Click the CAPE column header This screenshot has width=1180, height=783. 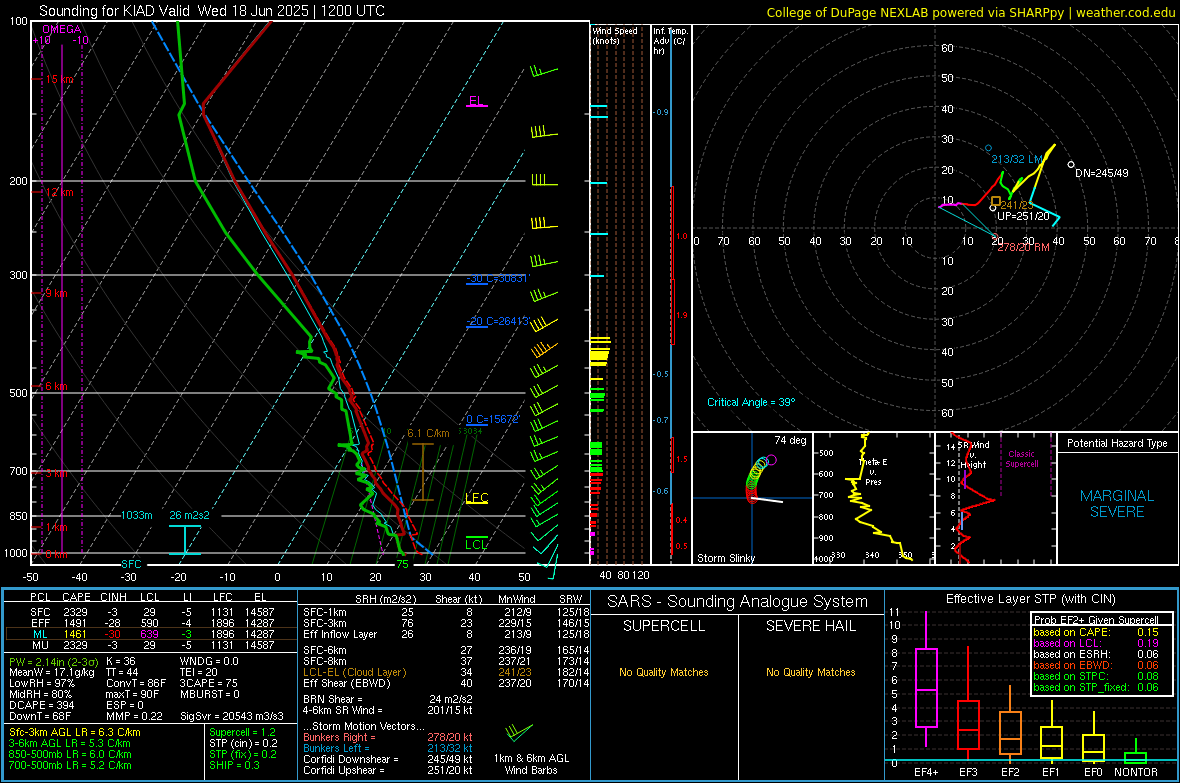(76, 597)
